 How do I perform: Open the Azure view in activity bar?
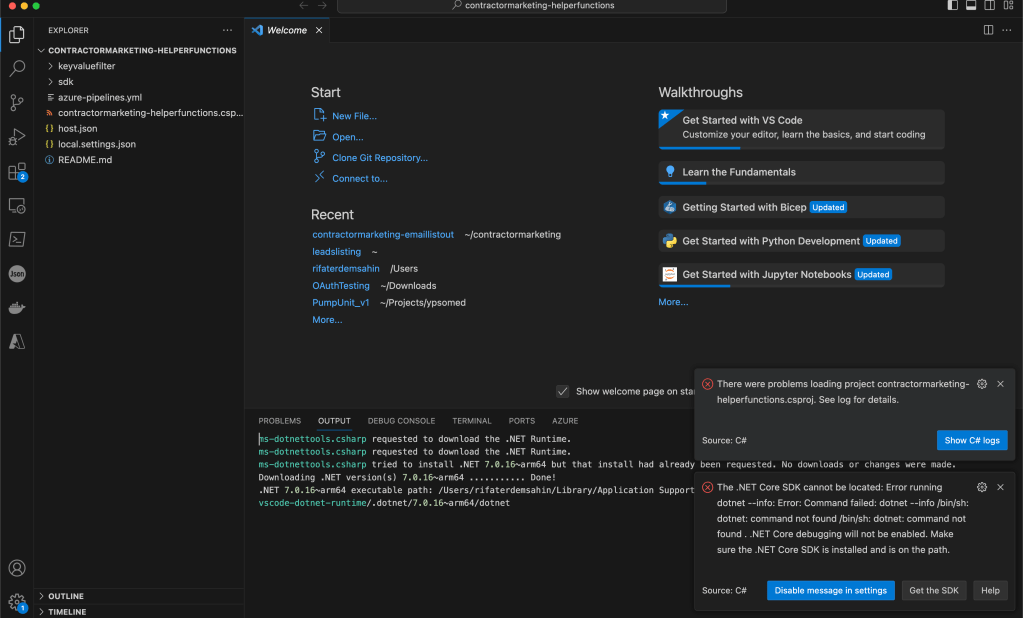pos(17,341)
